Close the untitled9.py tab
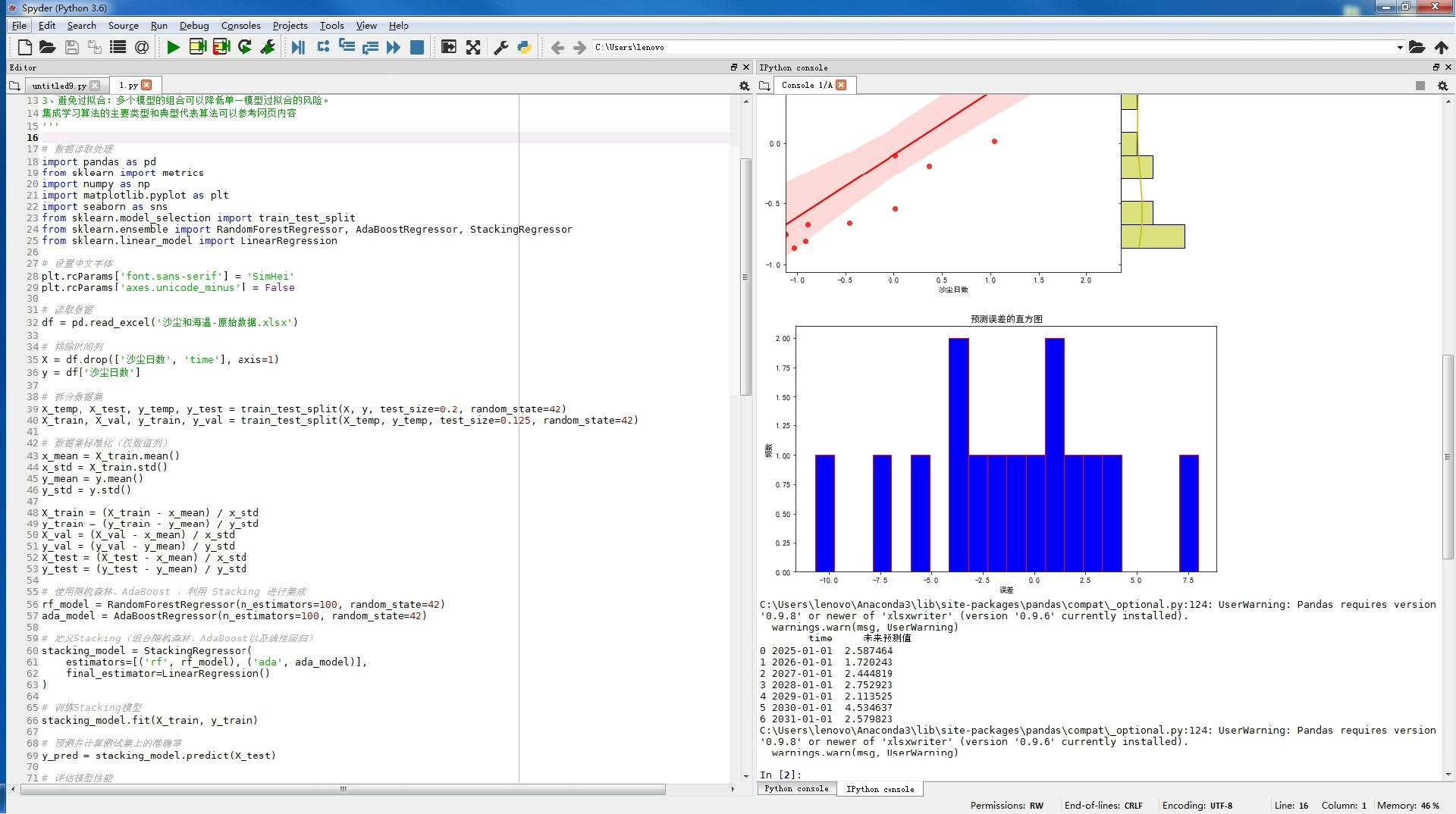This screenshot has width=1456, height=814. tap(95, 86)
